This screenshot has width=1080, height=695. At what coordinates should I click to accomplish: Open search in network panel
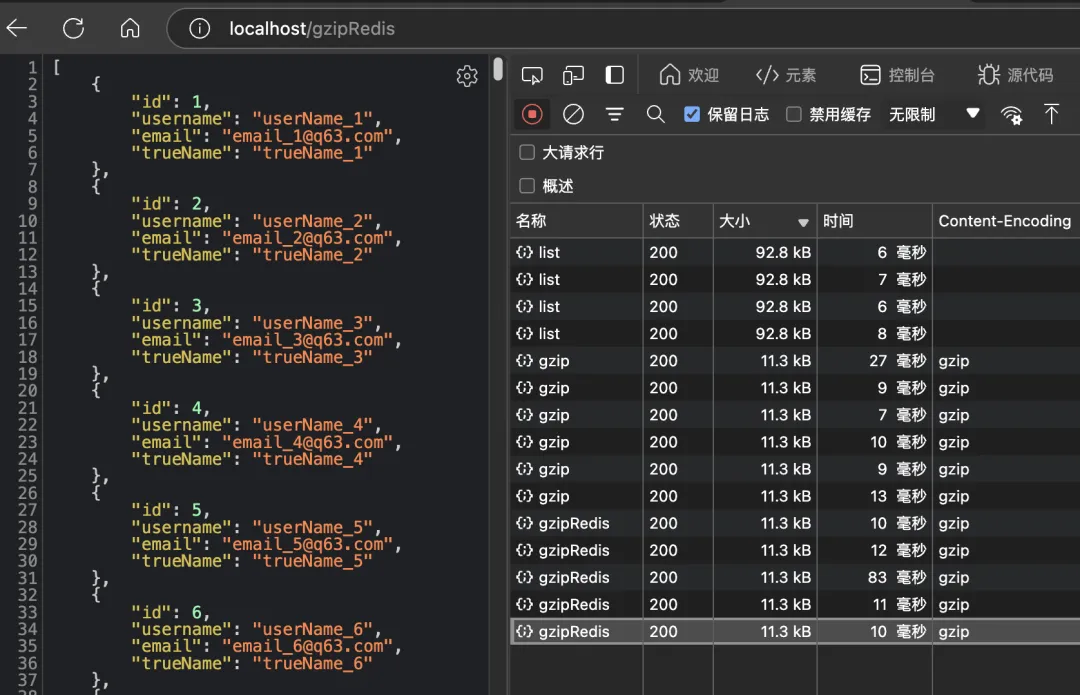coord(655,114)
